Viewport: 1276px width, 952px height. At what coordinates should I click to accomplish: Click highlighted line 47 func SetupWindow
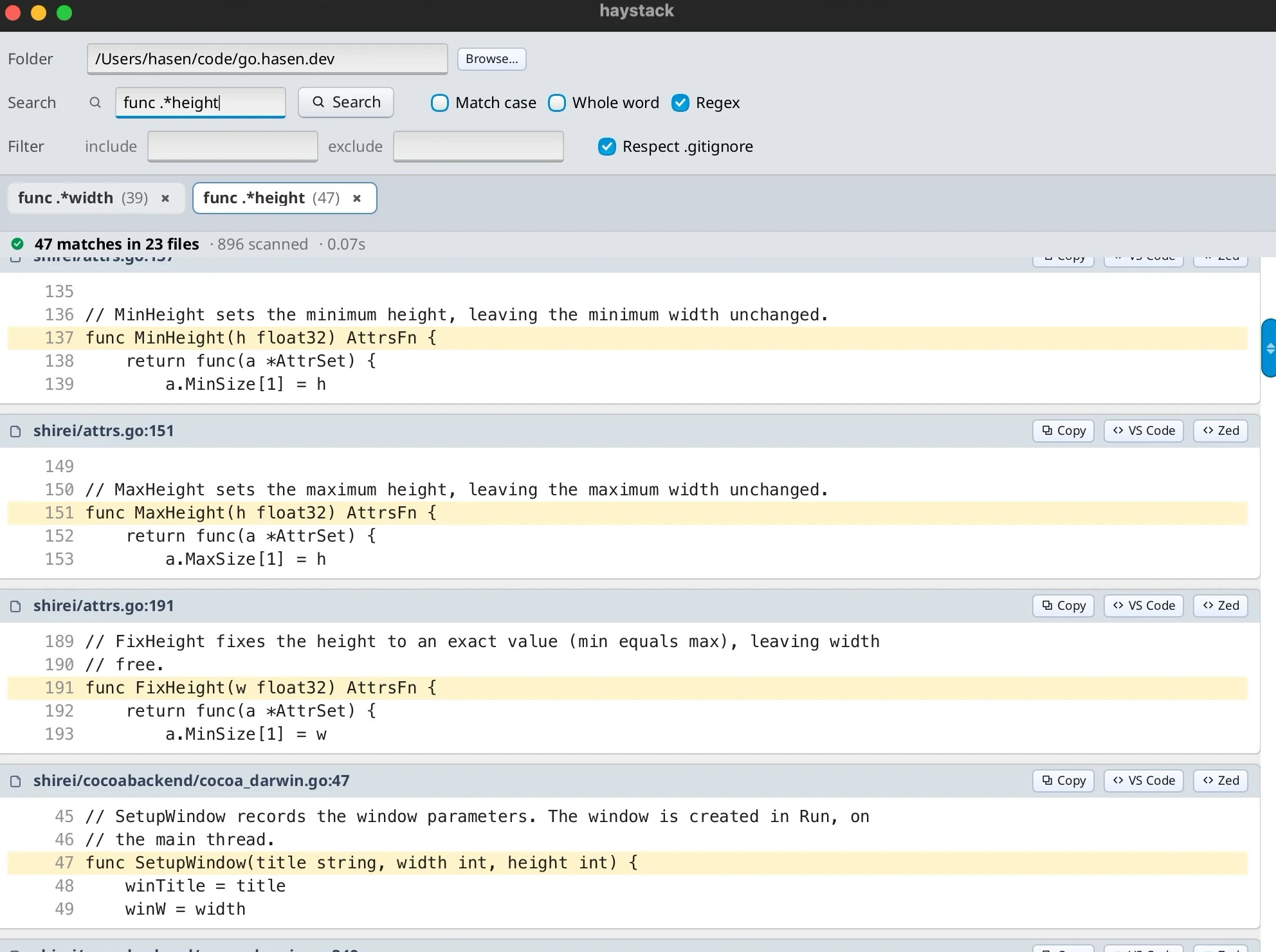tap(627, 863)
